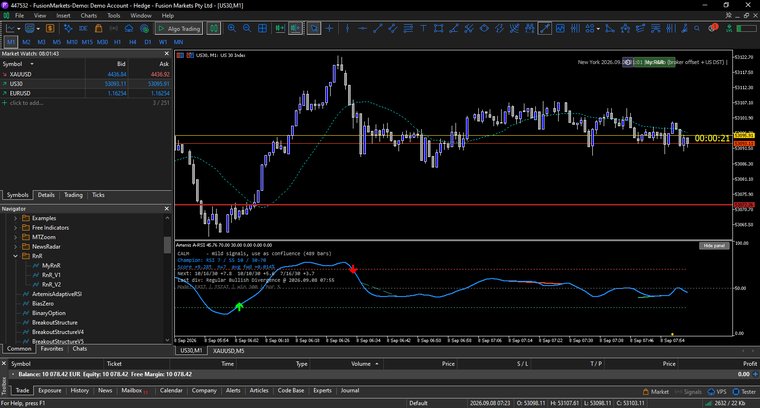Expand the Free Indicators folder

coord(15,228)
